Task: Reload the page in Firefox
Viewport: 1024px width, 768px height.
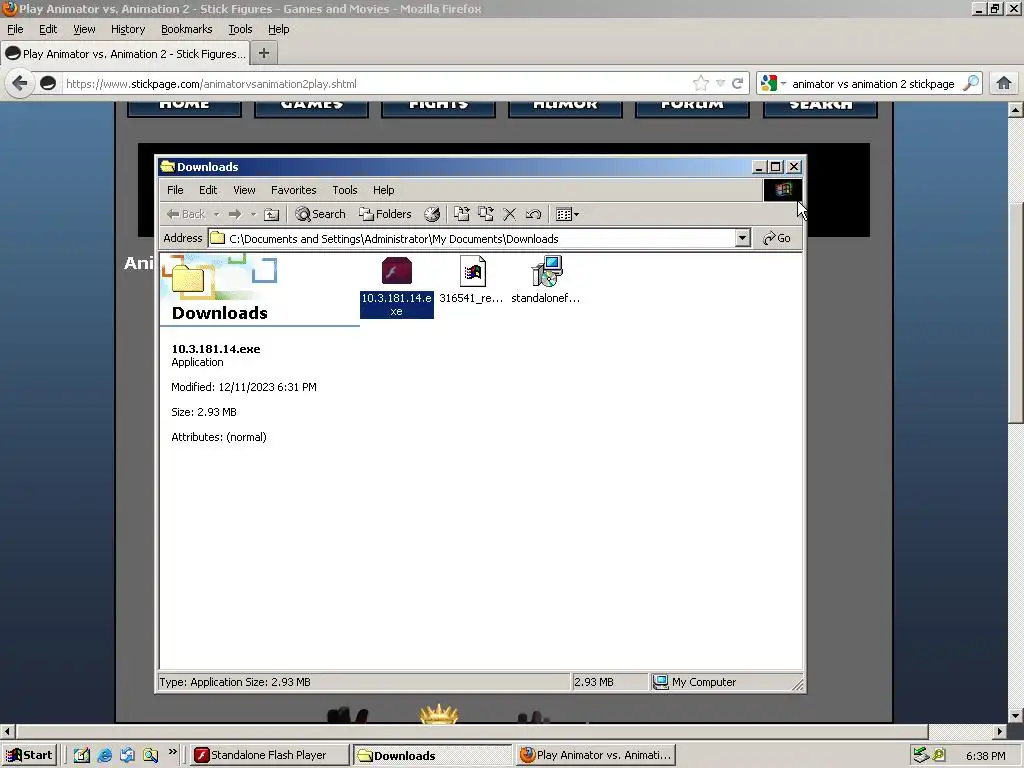Action: point(737,84)
